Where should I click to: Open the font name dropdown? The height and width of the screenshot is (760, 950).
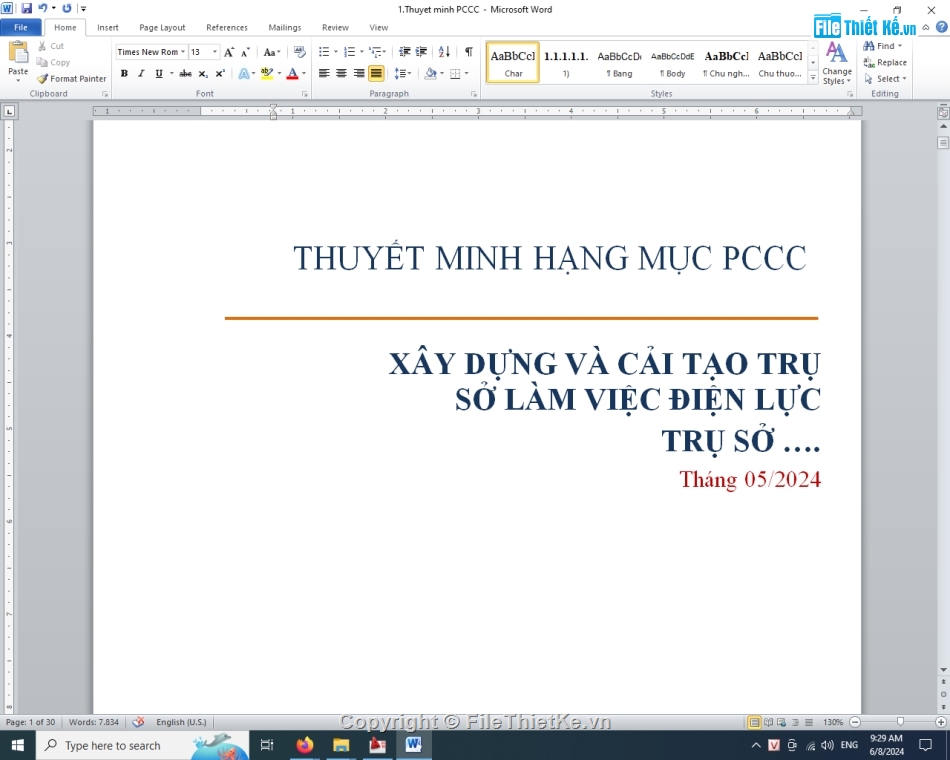point(183,52)
